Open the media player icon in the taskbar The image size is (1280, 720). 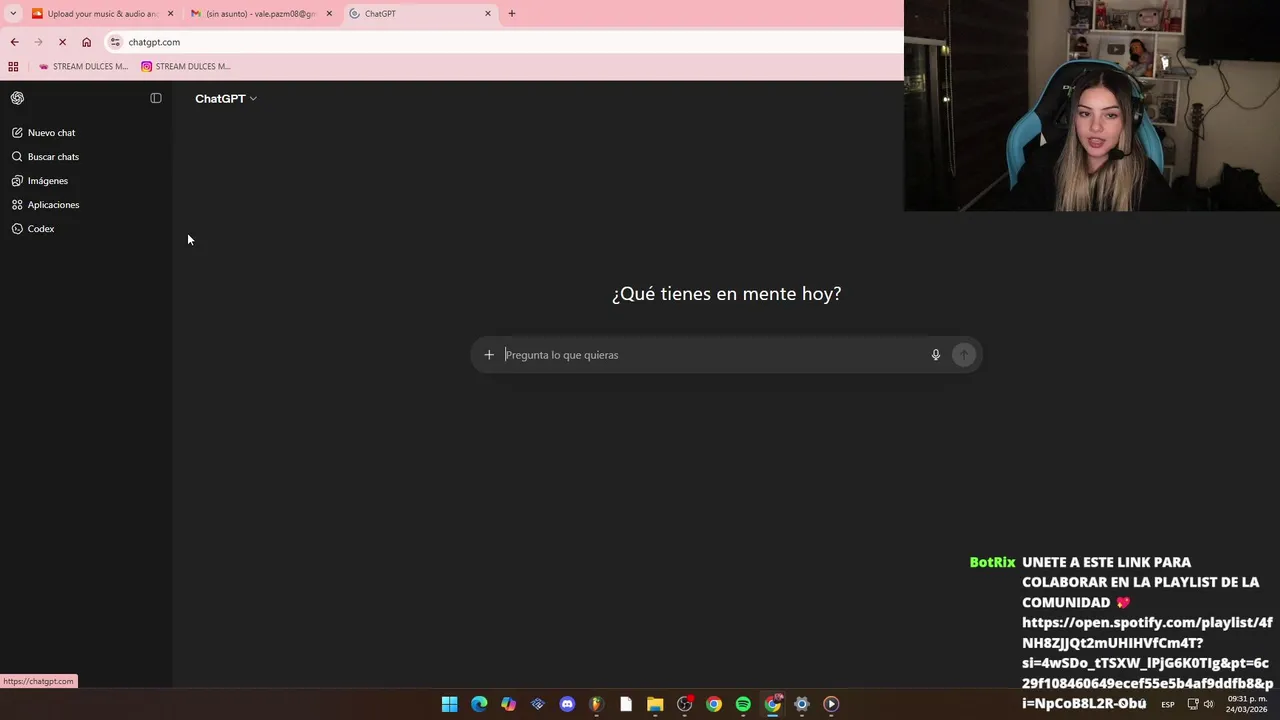(831, 704)
